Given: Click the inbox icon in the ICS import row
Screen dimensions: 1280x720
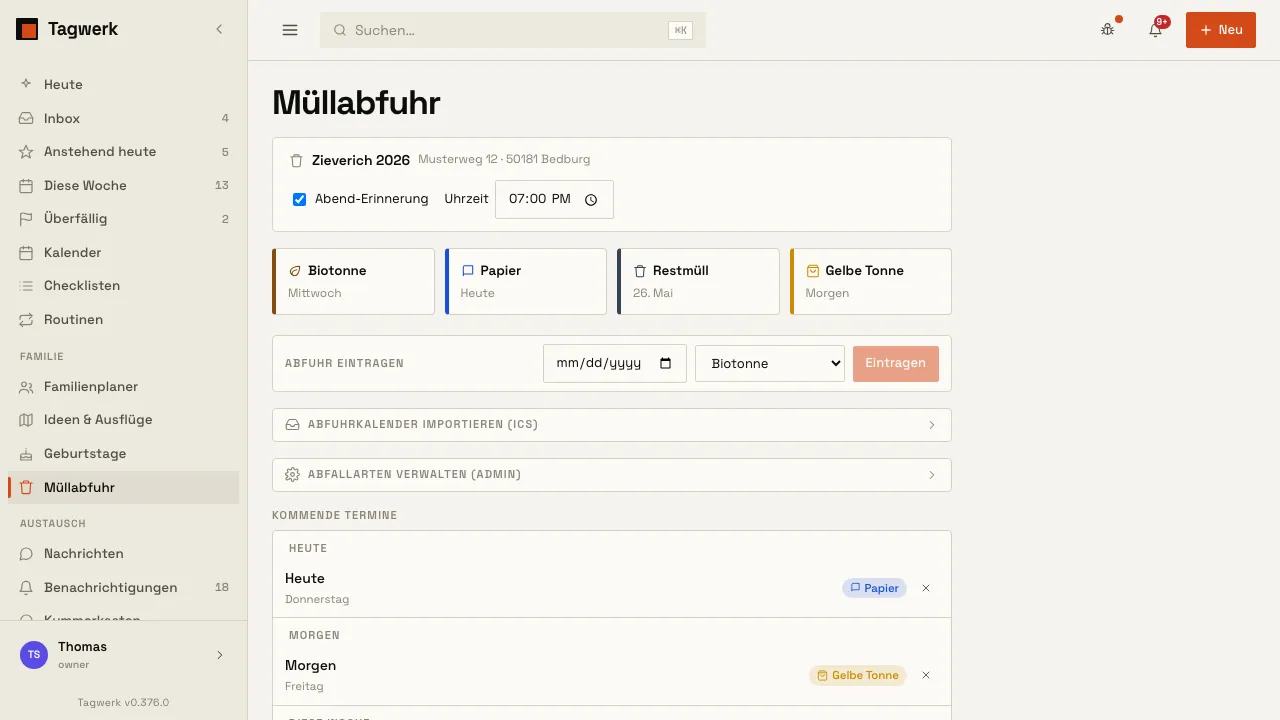Looking at the screenshot, I should (293, 425).
